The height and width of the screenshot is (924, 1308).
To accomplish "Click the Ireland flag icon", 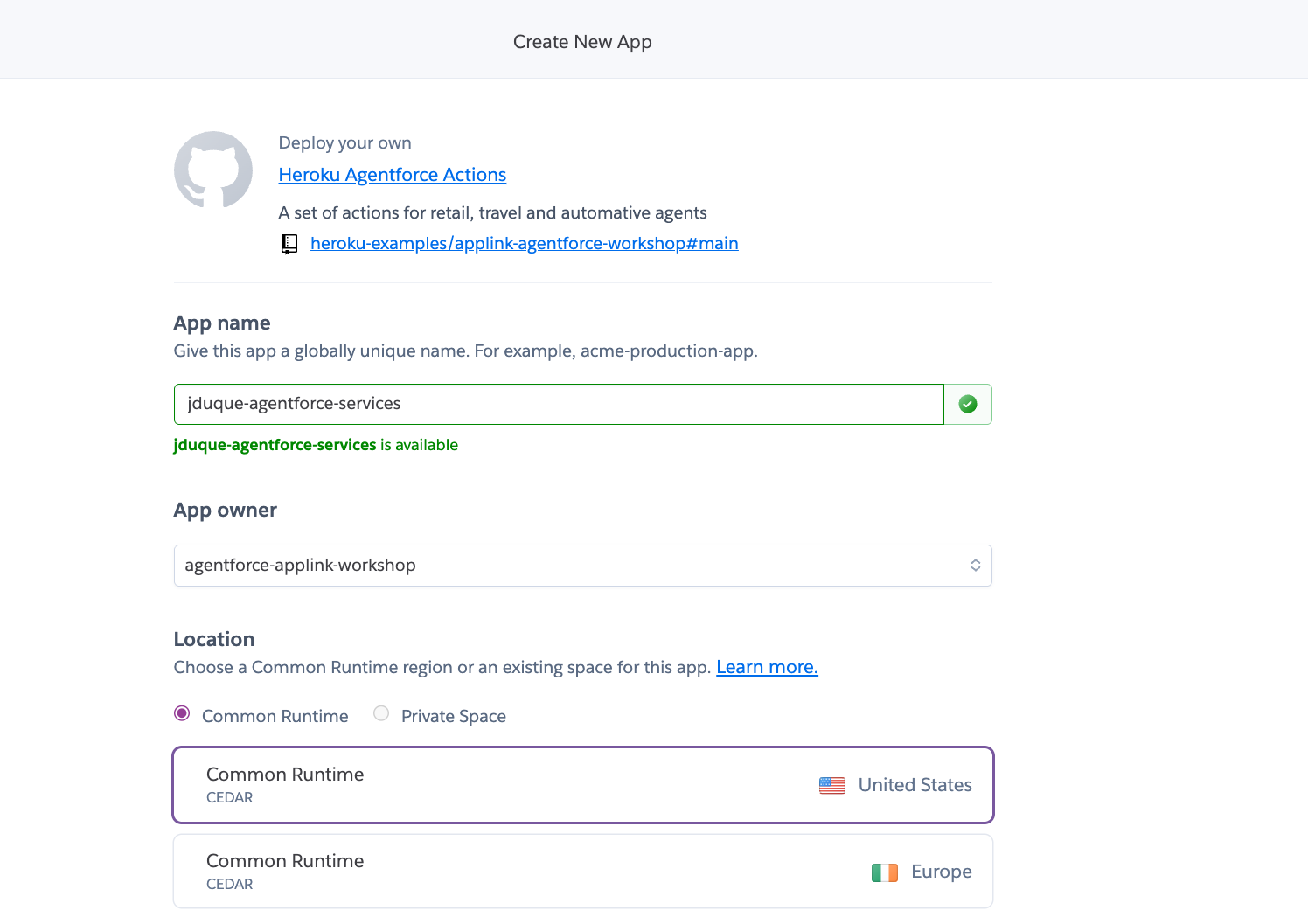I will coord(885,872).
